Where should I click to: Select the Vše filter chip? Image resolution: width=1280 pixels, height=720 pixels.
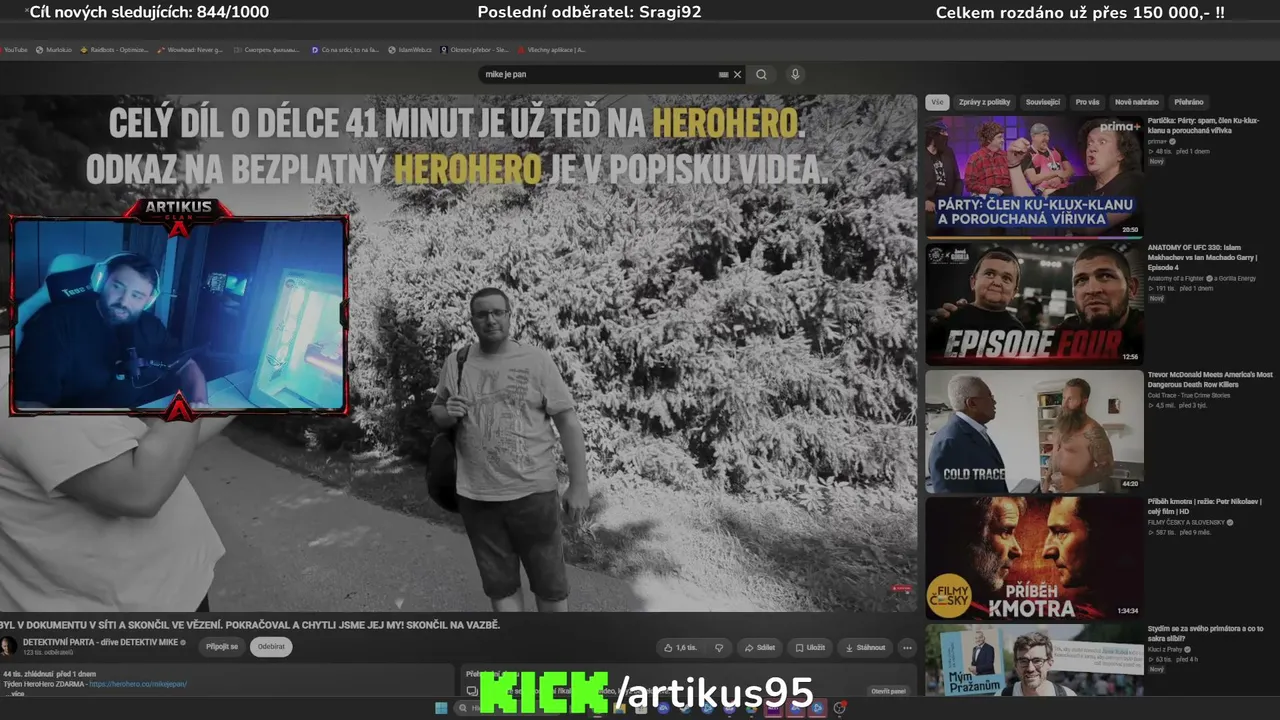(x=937, y=102)
